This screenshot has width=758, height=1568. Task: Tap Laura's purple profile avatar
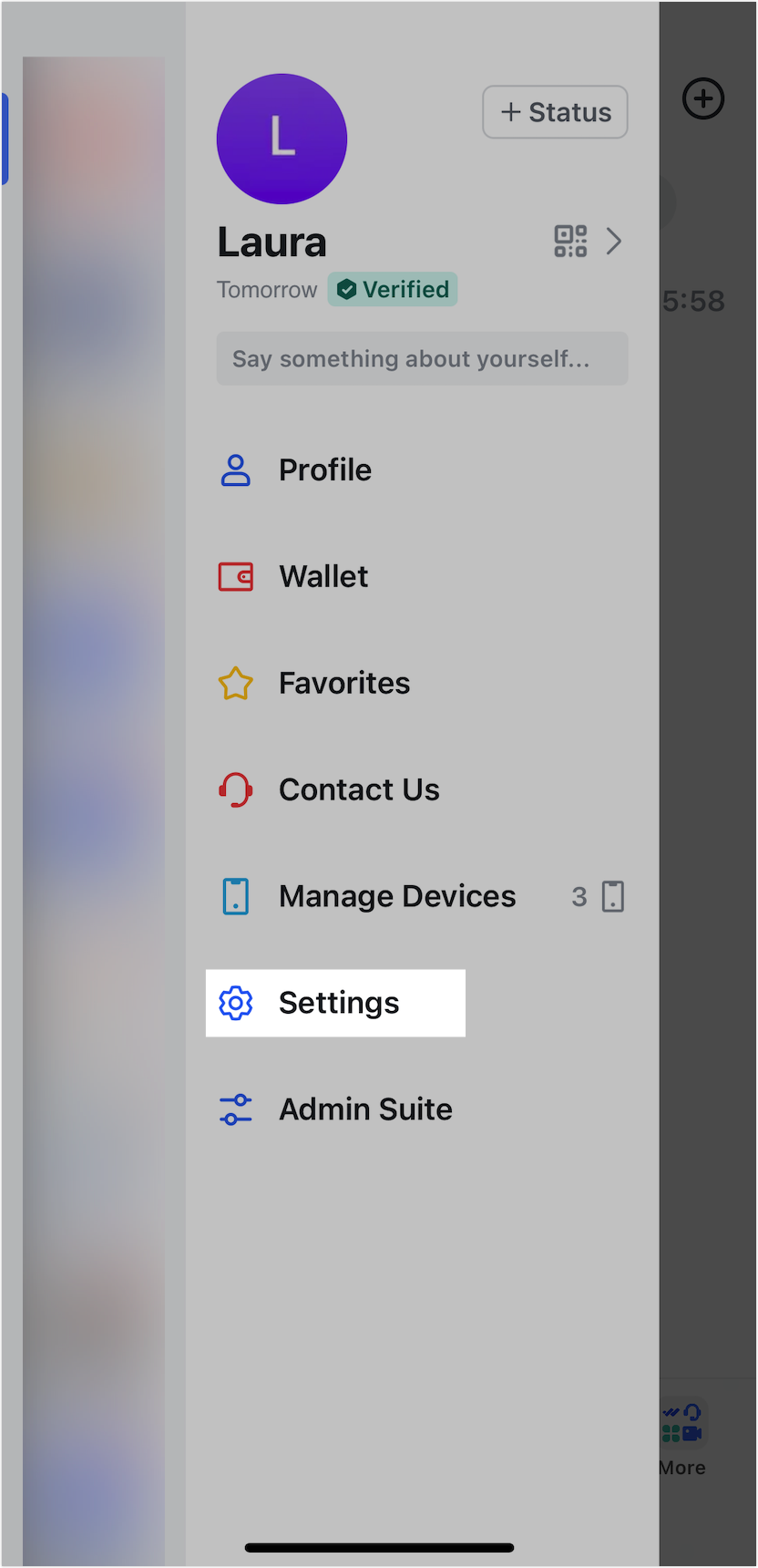pos(282,139)
